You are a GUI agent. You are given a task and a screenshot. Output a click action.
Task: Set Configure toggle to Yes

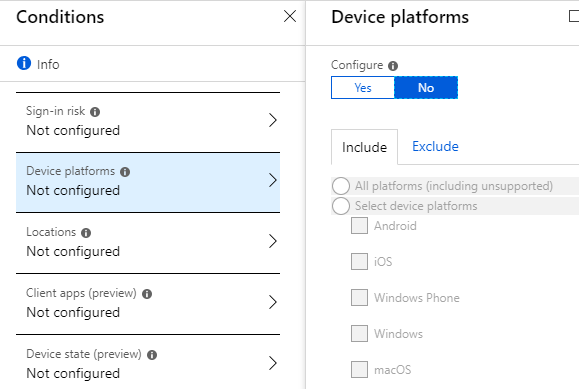click(363, 88)
